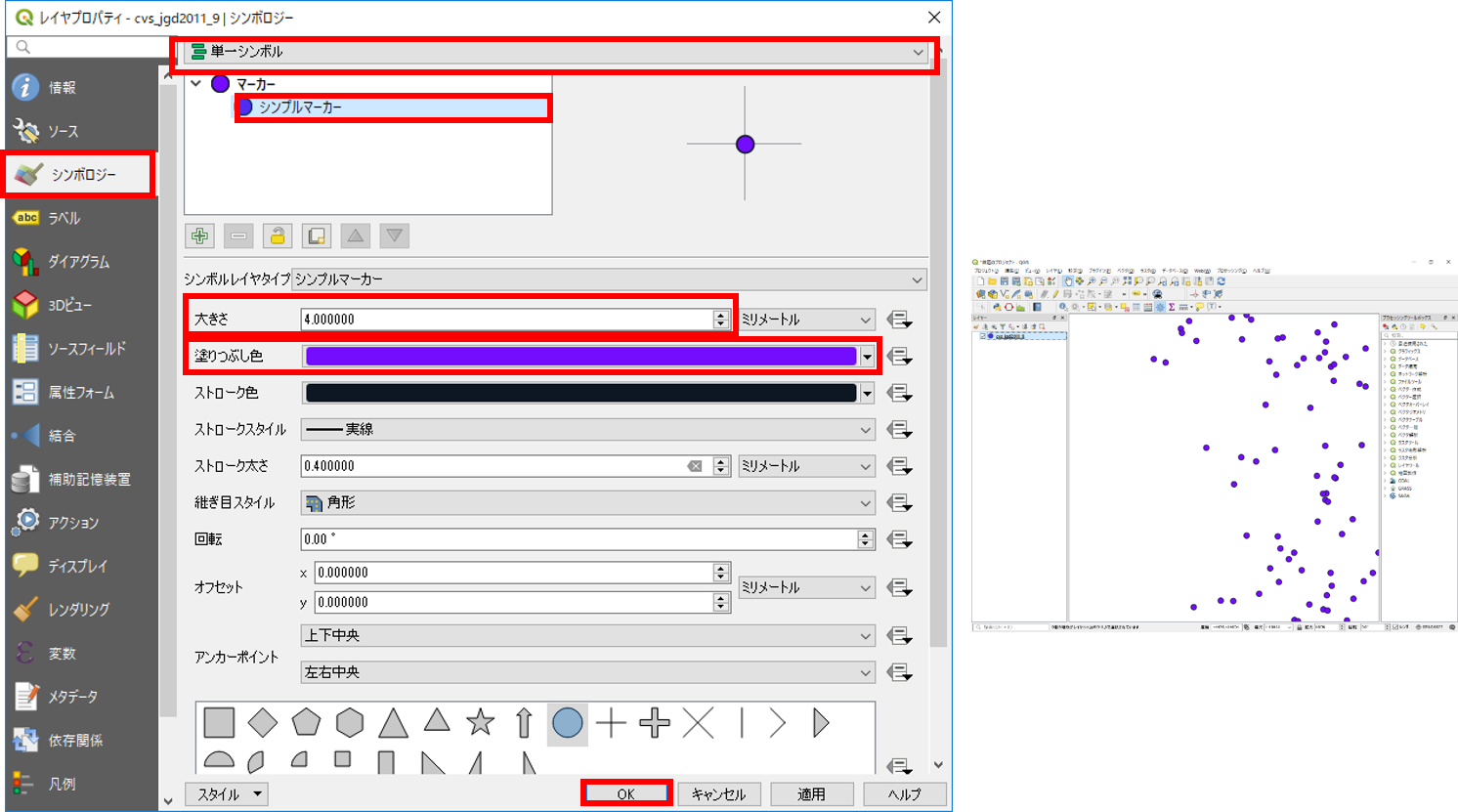The height and width of the screenshot is (812, 1458).
Task: Open the offset unit ミリメートル dropdown
Action: (x=806, y=587)
